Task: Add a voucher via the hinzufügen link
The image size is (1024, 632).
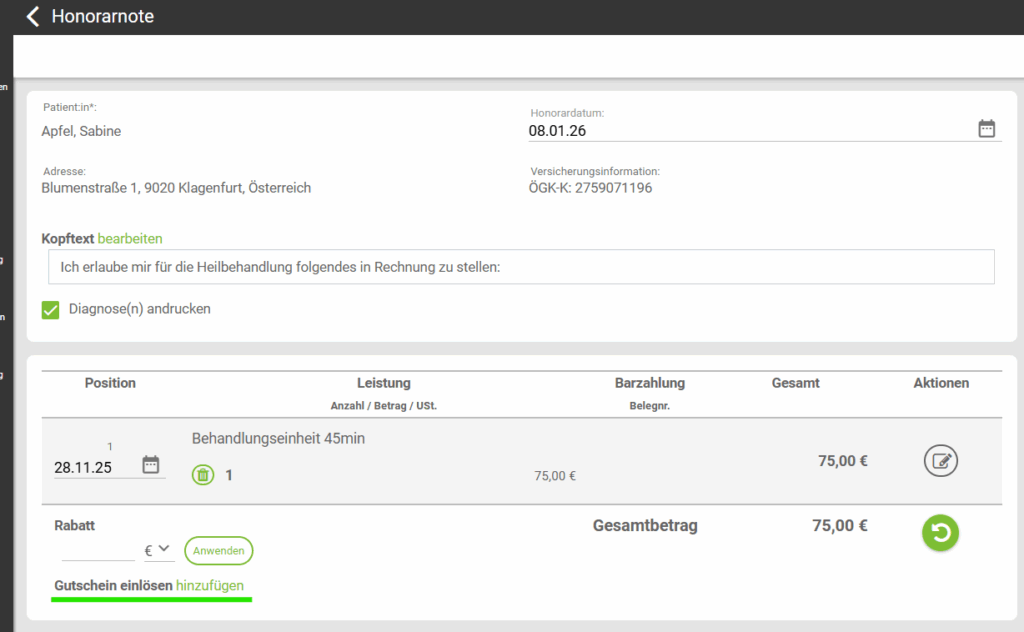Action: [x=209, y=586]
